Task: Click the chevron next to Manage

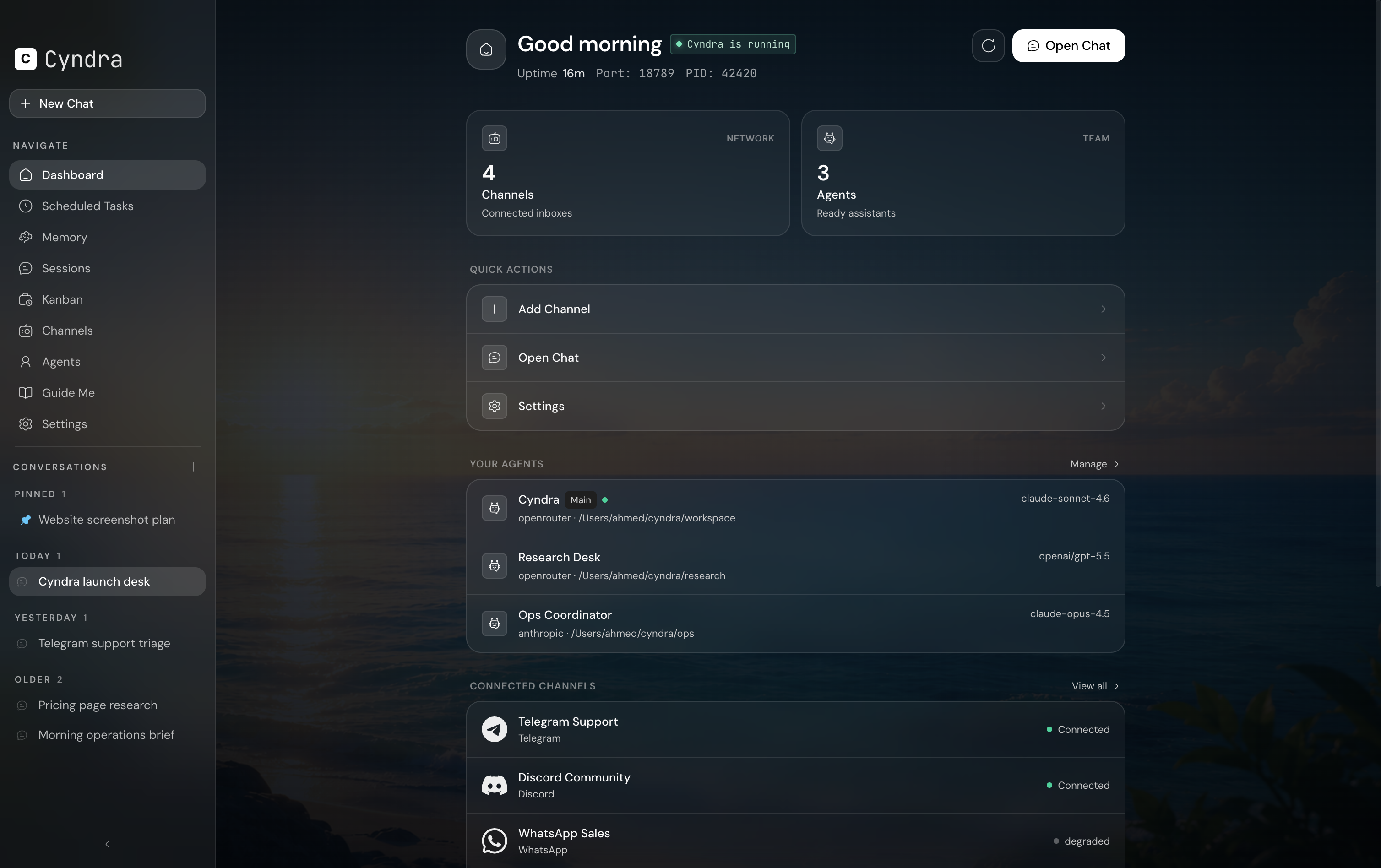Action: point(1116,464)
